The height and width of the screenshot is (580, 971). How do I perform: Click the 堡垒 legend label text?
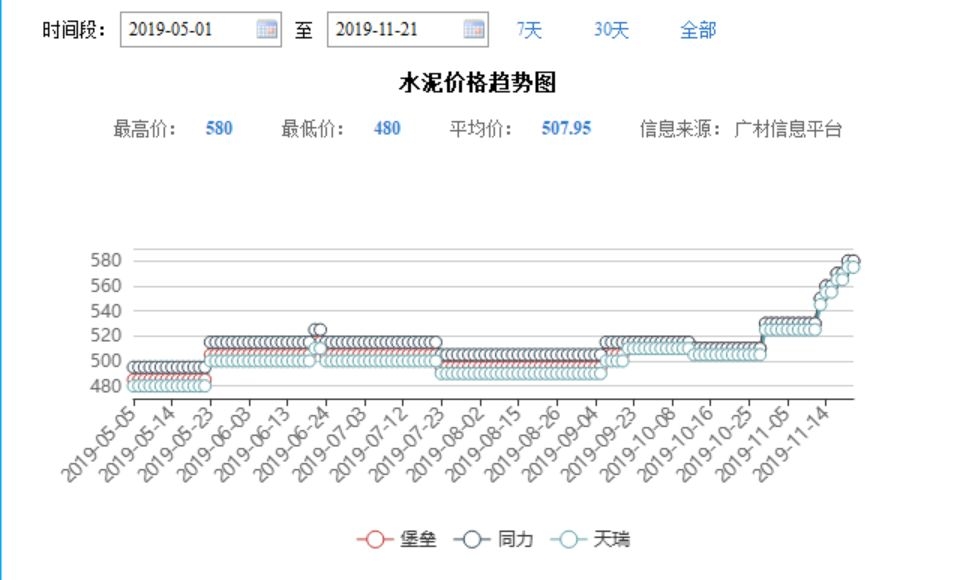pyautogui.click(x=418, y=540)
